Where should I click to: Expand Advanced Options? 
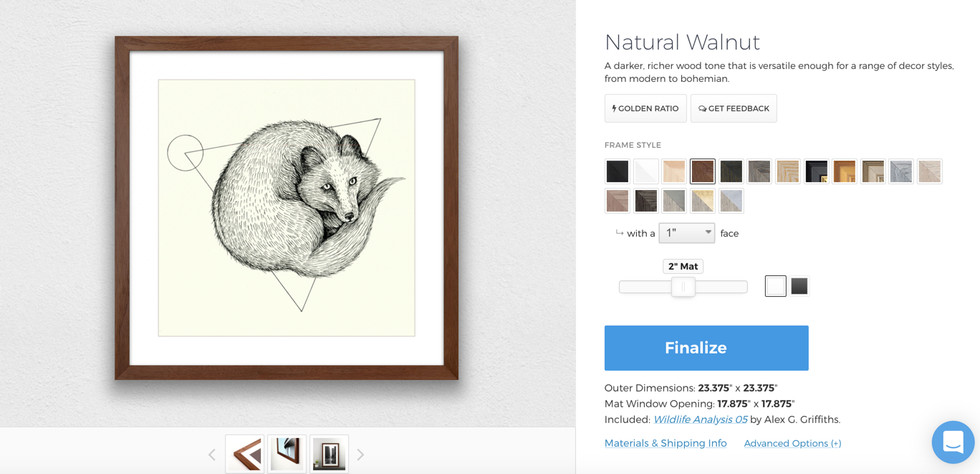(792, 443)
